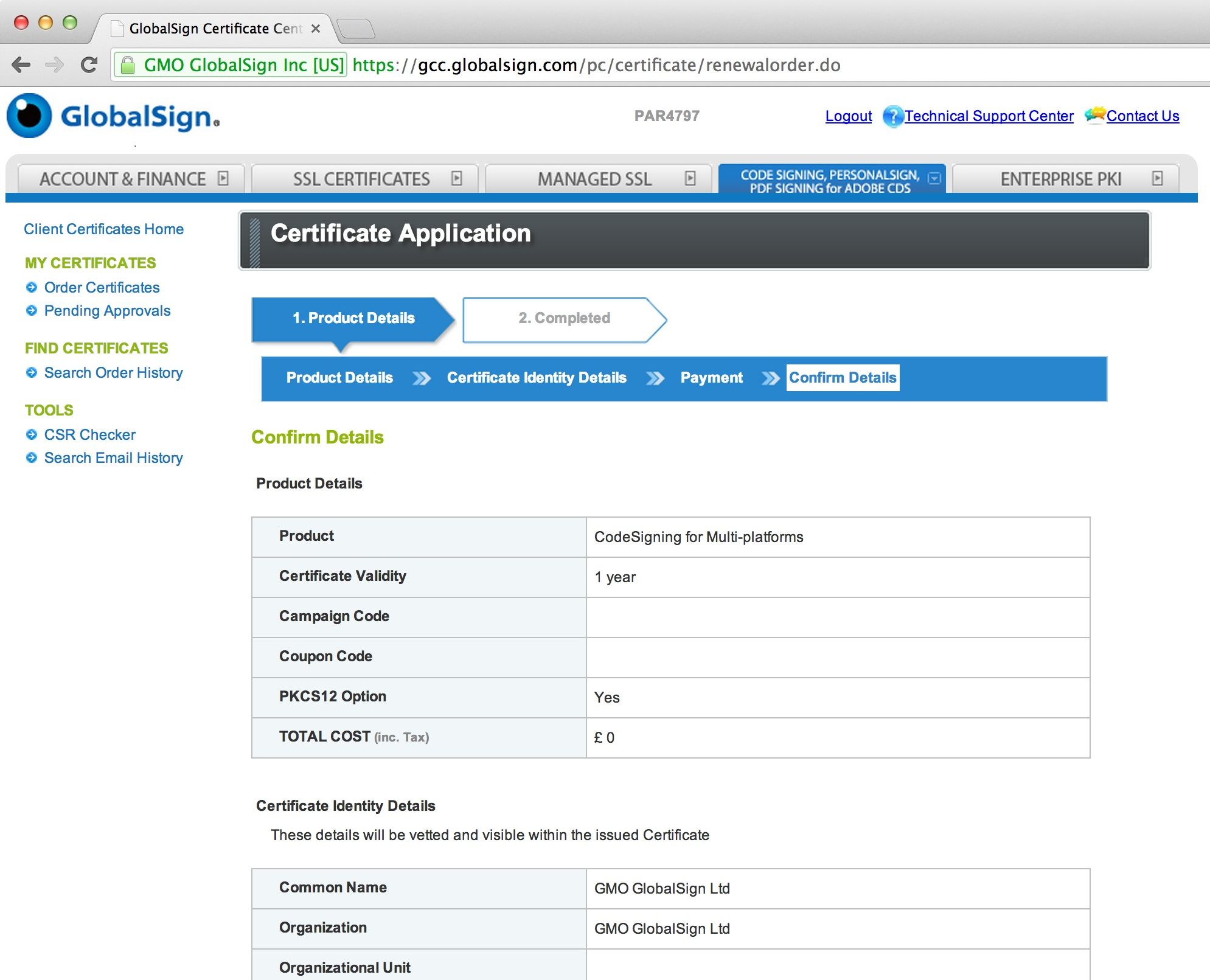The image size is (1210, 980).
Task: Open the Technical Support Center link
Action: tap(989, 116)
